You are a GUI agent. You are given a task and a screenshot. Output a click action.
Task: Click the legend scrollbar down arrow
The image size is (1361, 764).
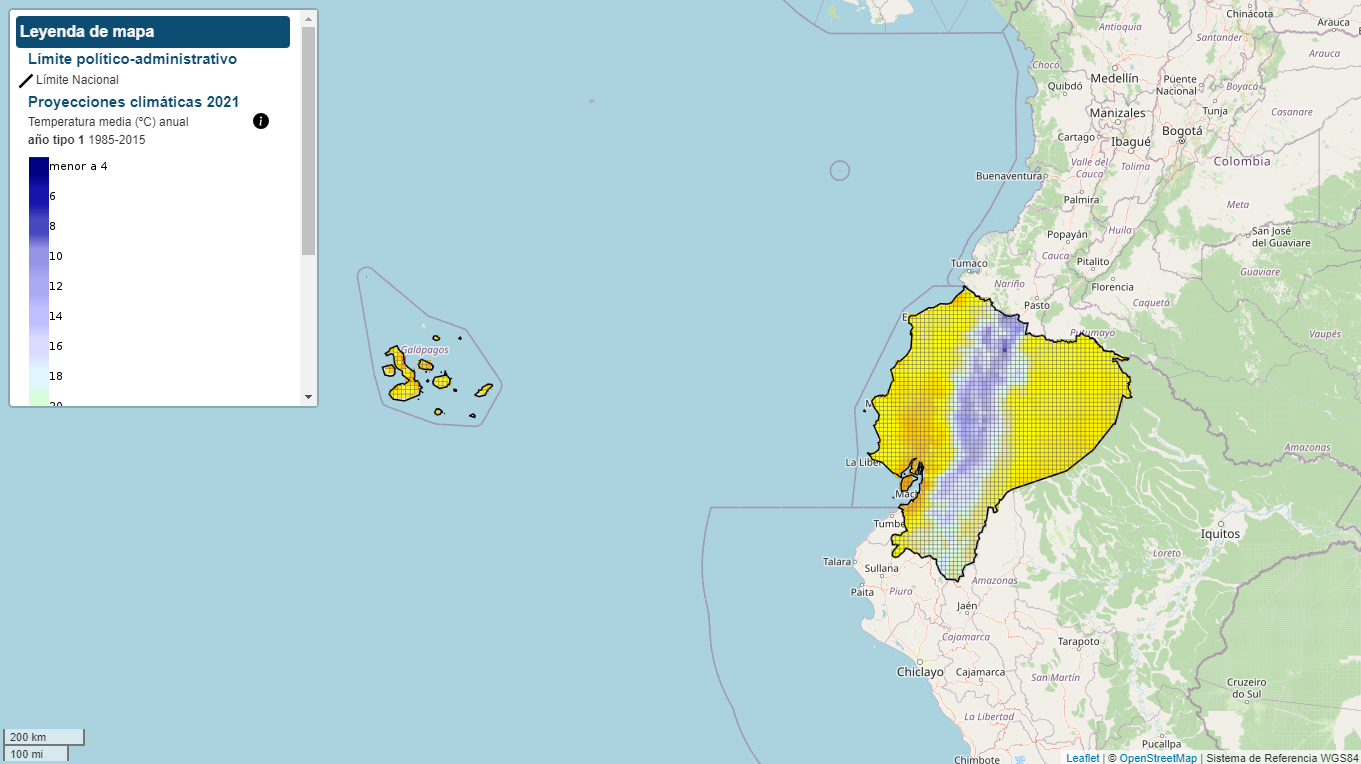pyautogui.click(x=308, y=397)
